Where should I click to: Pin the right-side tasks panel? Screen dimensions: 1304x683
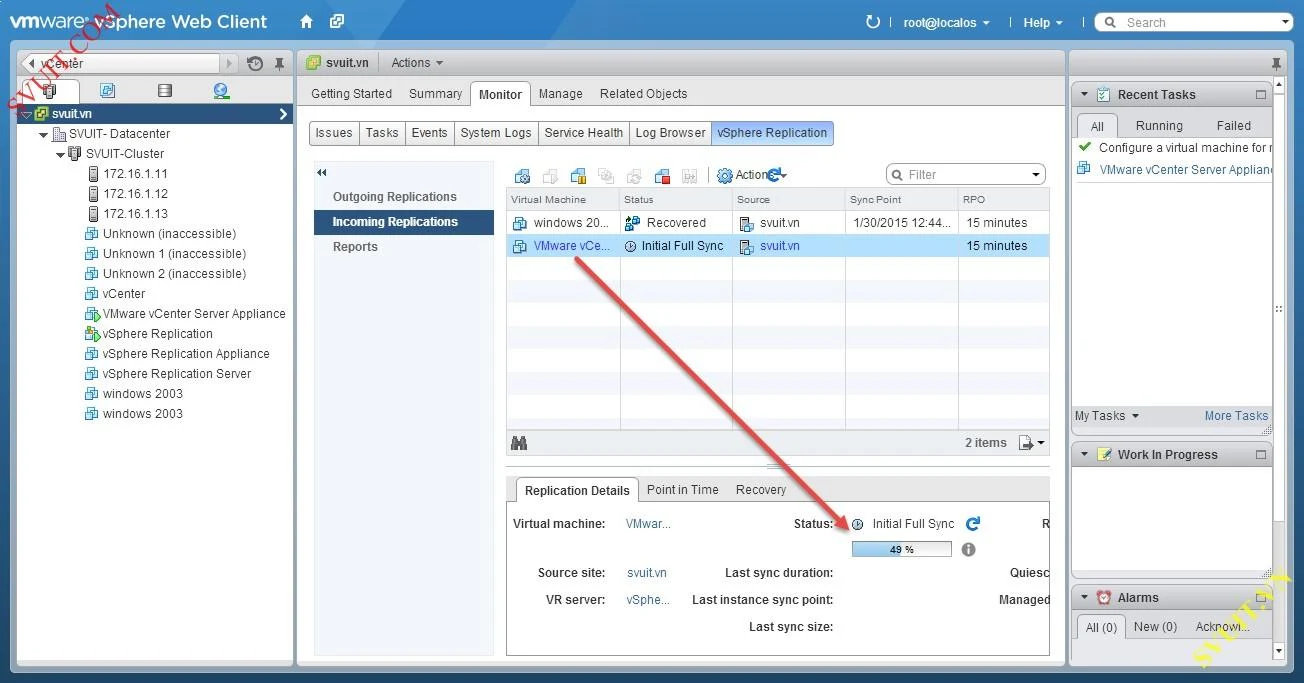pyautogui.click(x=1276, y=63)
